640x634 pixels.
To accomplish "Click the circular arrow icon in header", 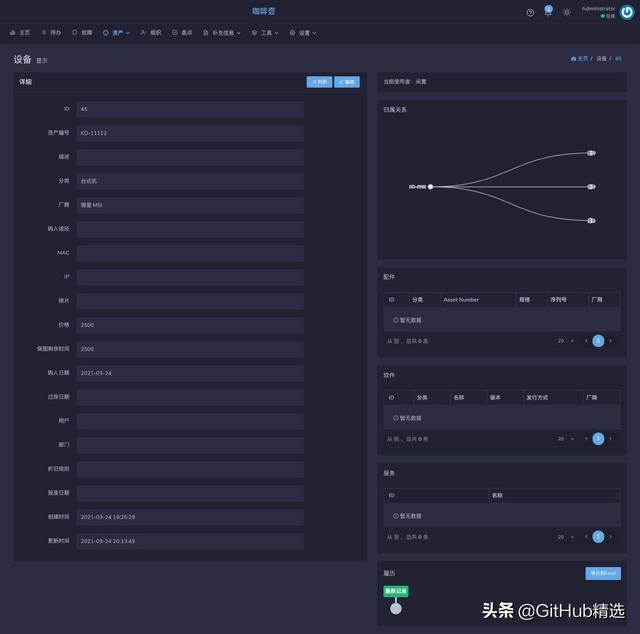I will [x=530, y=13].
